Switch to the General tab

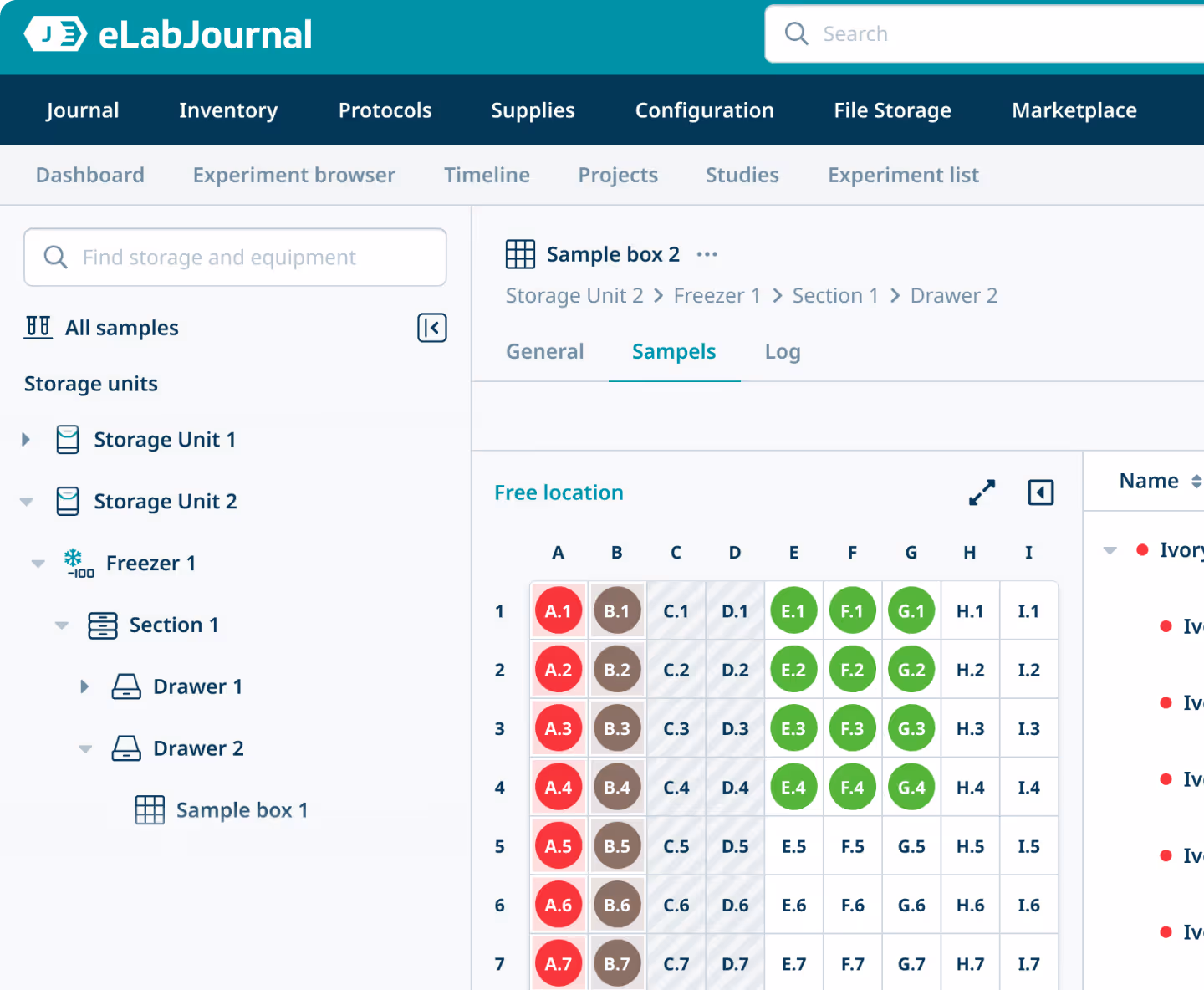545,351
